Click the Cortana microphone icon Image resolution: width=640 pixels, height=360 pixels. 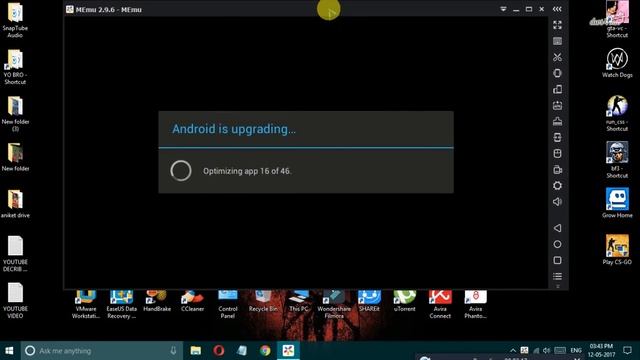(173, 351)
